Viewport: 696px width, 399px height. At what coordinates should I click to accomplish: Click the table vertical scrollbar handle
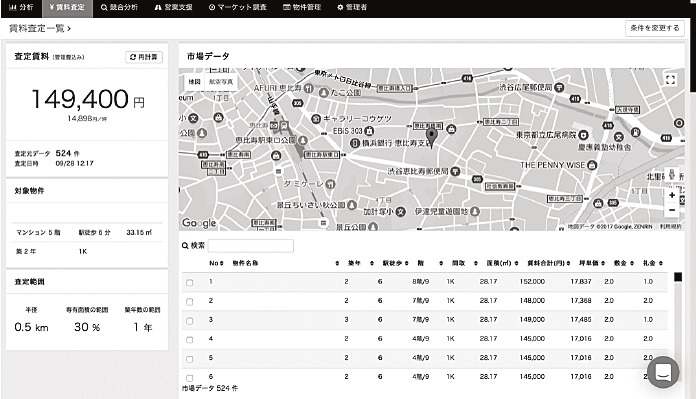click(677, 277)
